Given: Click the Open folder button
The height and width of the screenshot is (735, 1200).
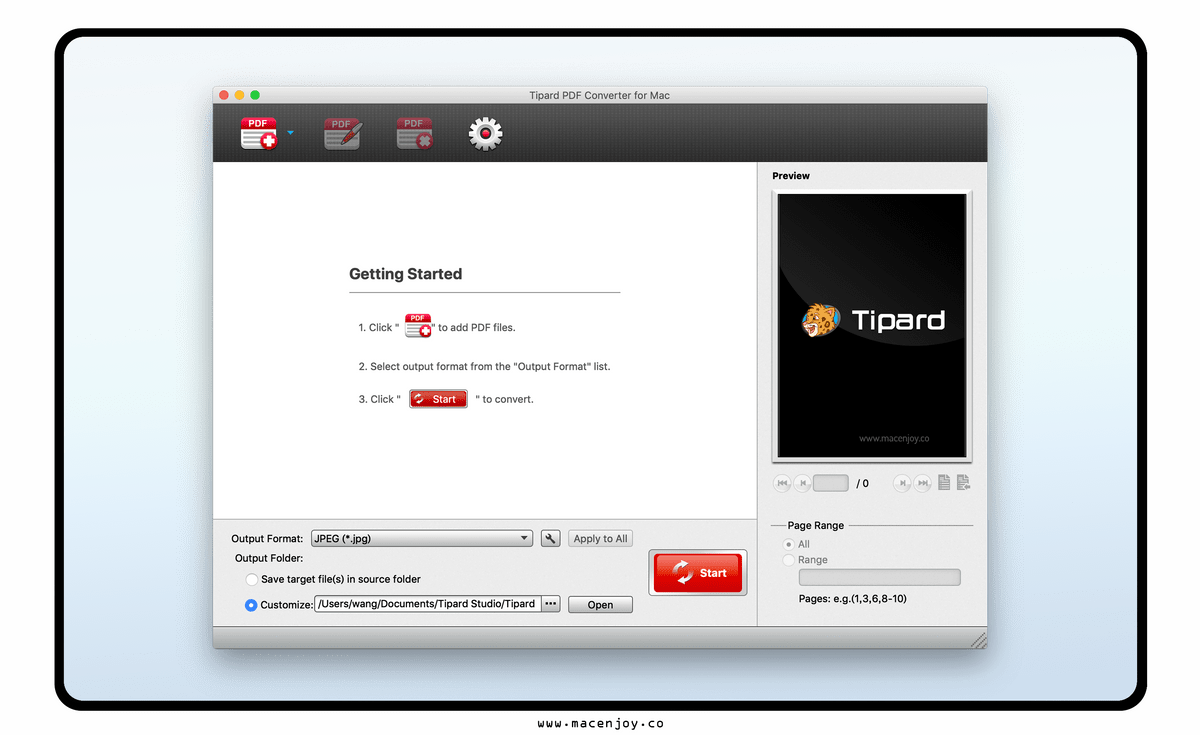Looking at the screenshot, I should [600, 605].
